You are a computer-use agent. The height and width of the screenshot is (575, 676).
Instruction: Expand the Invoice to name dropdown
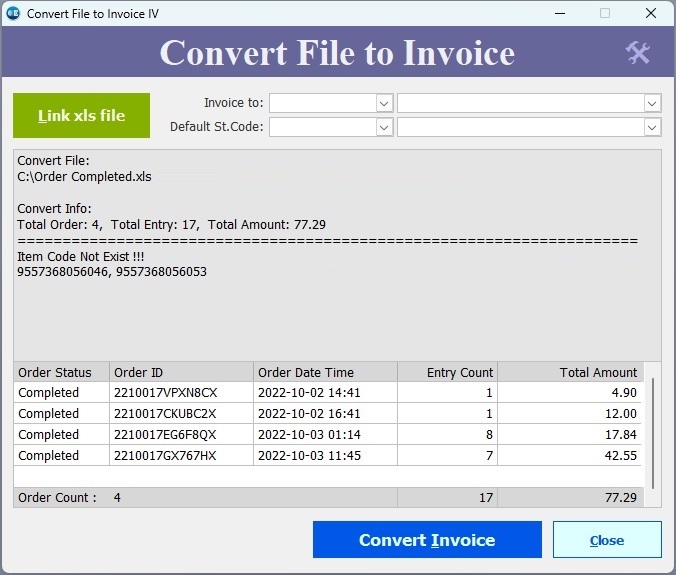[652, 103]
